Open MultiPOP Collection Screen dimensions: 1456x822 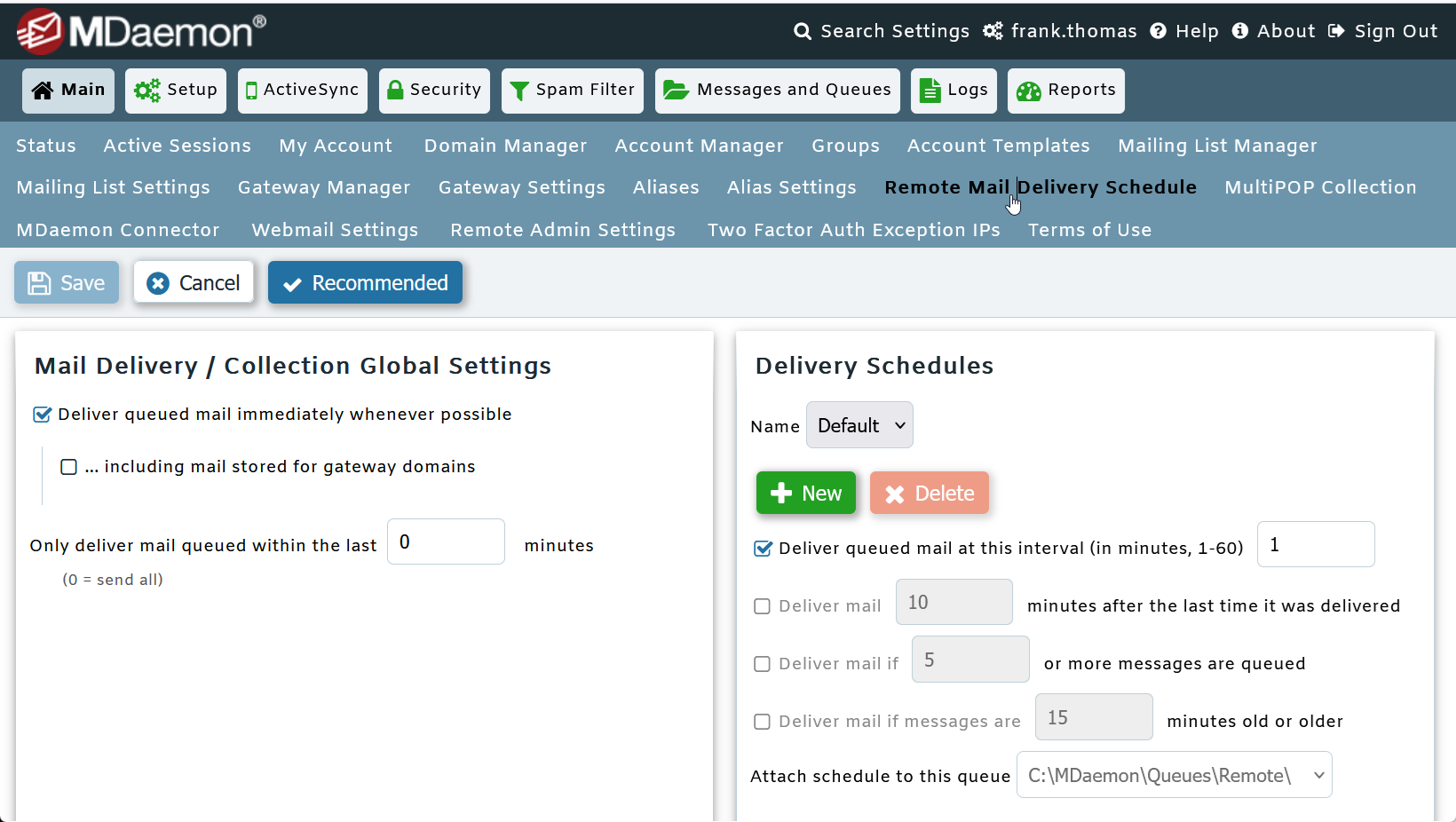[1321, 187]
